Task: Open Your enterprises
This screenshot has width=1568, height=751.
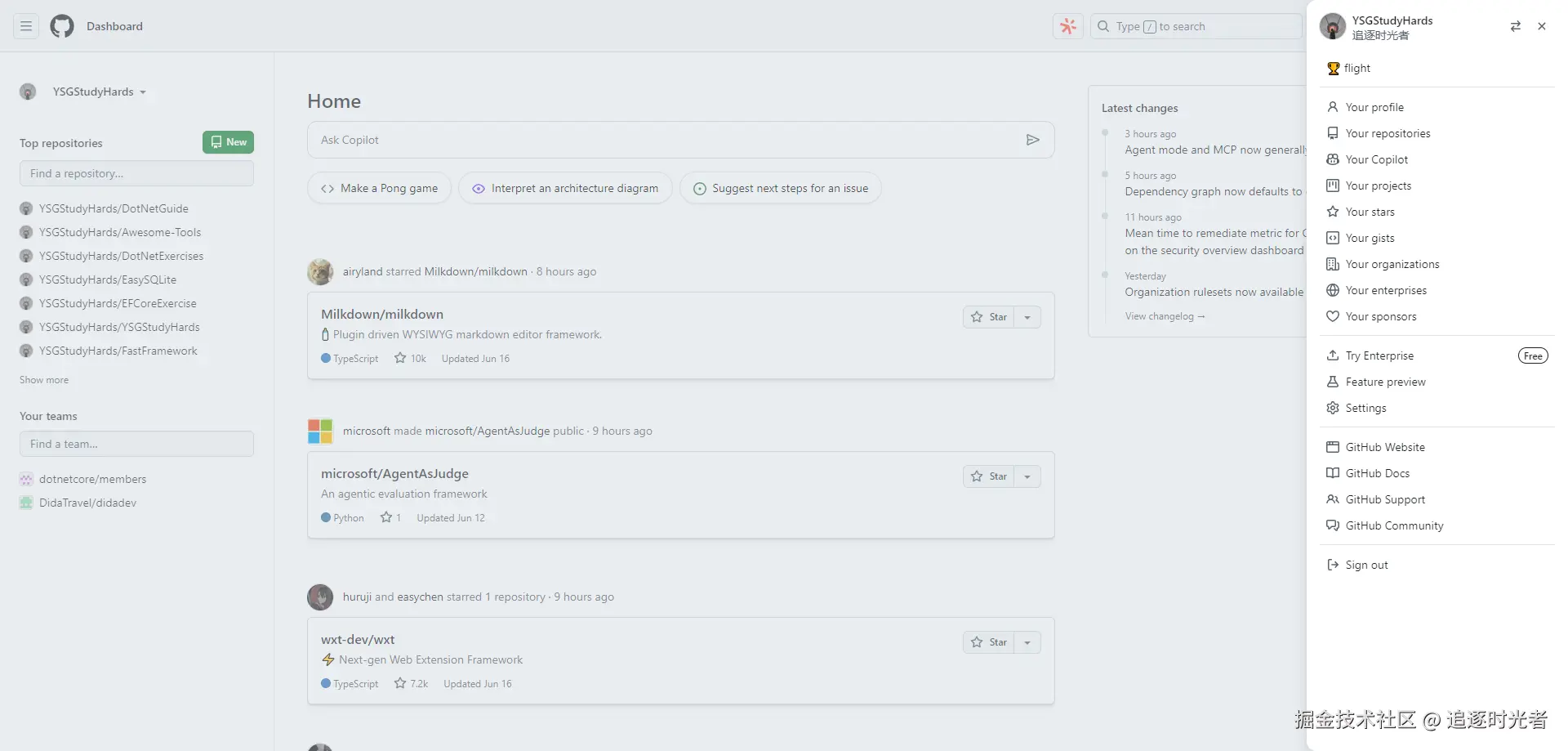Action: point(1437,290)
